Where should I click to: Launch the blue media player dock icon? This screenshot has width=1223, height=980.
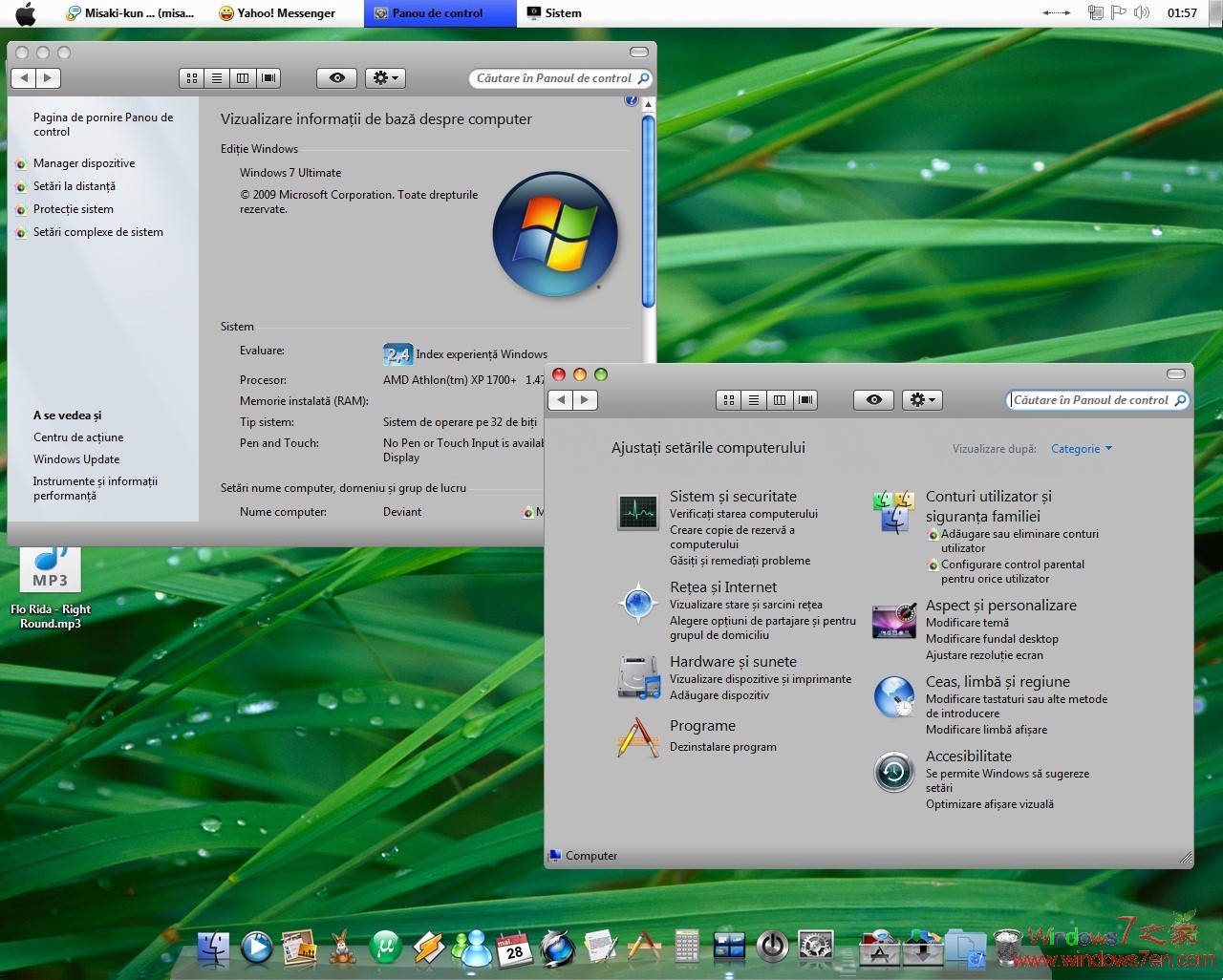[256, 948]
